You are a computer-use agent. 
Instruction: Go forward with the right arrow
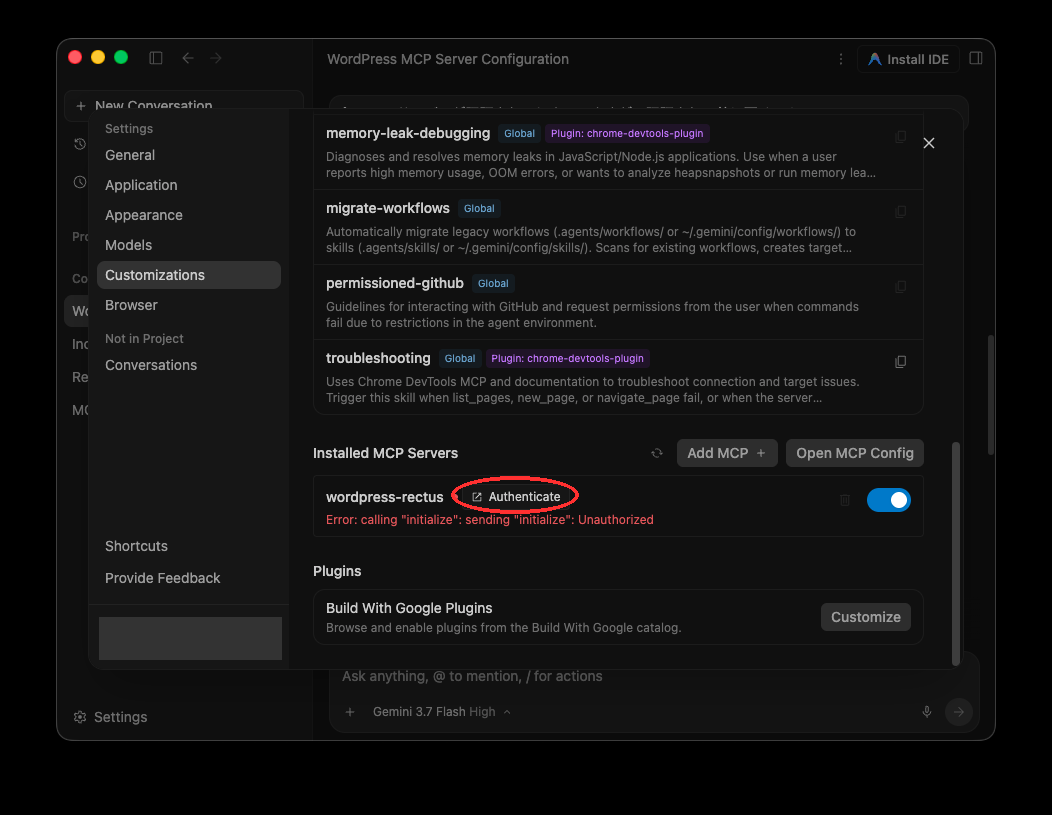[x=216, y=58]
